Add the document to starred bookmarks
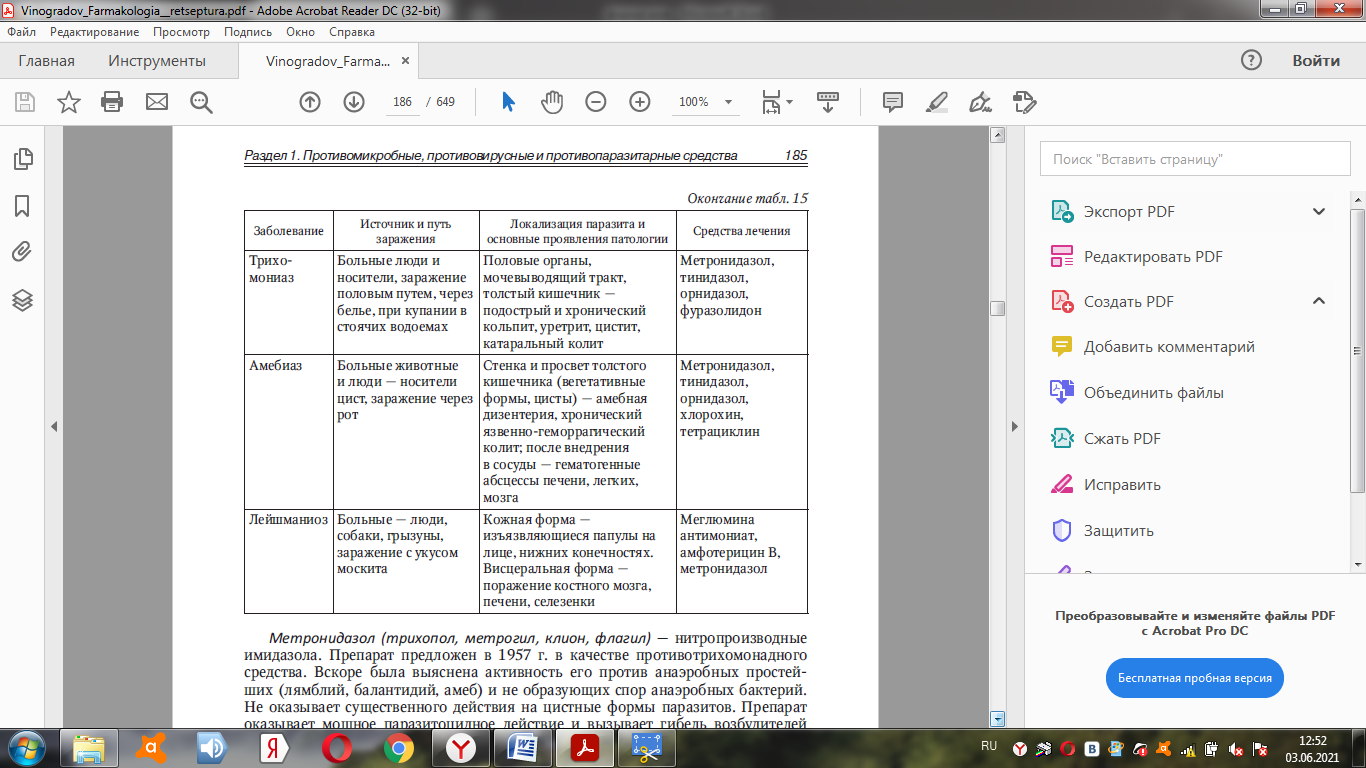The width and height of the screenshot is (1366, 768). [x=69, y=102]
